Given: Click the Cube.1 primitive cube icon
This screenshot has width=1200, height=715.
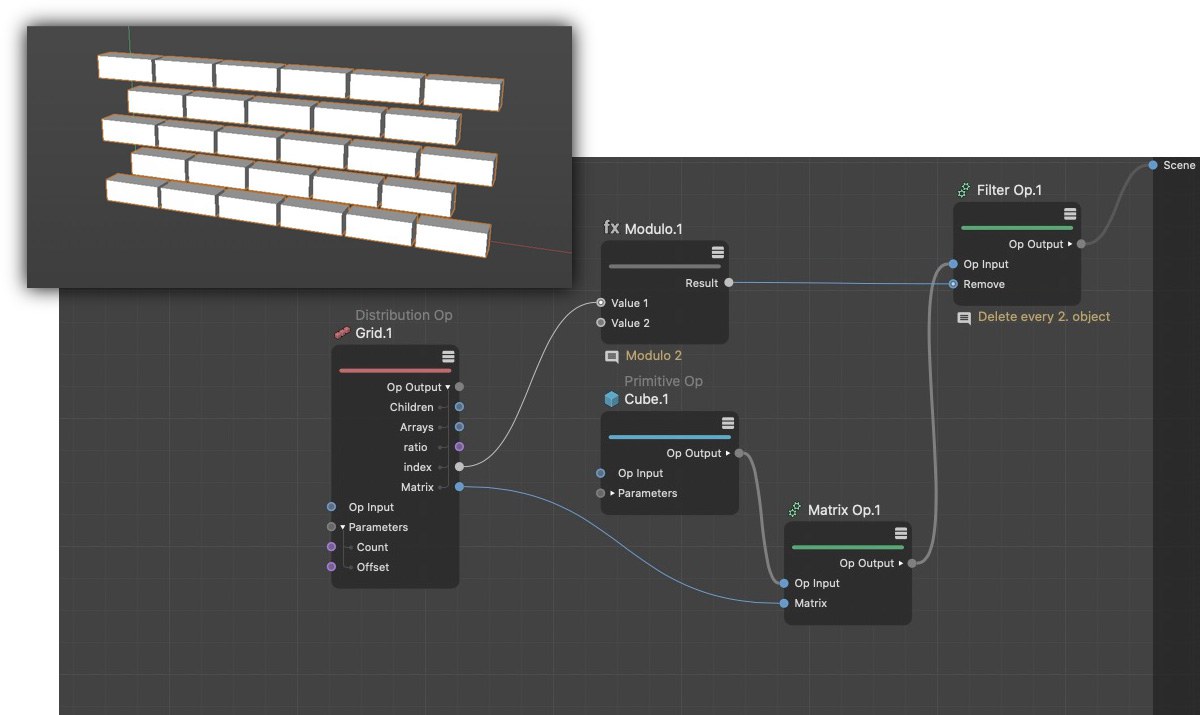Looking at the screenshot, I should point(612,399).
